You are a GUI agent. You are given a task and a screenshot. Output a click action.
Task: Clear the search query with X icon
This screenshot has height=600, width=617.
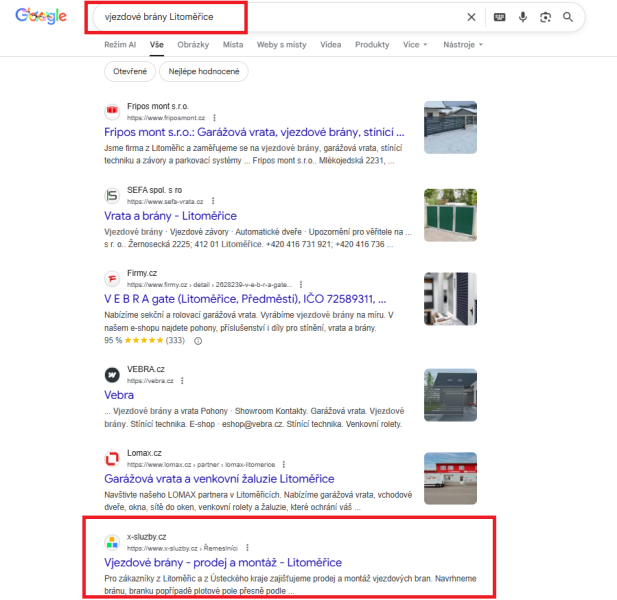[x=472, y=17]
